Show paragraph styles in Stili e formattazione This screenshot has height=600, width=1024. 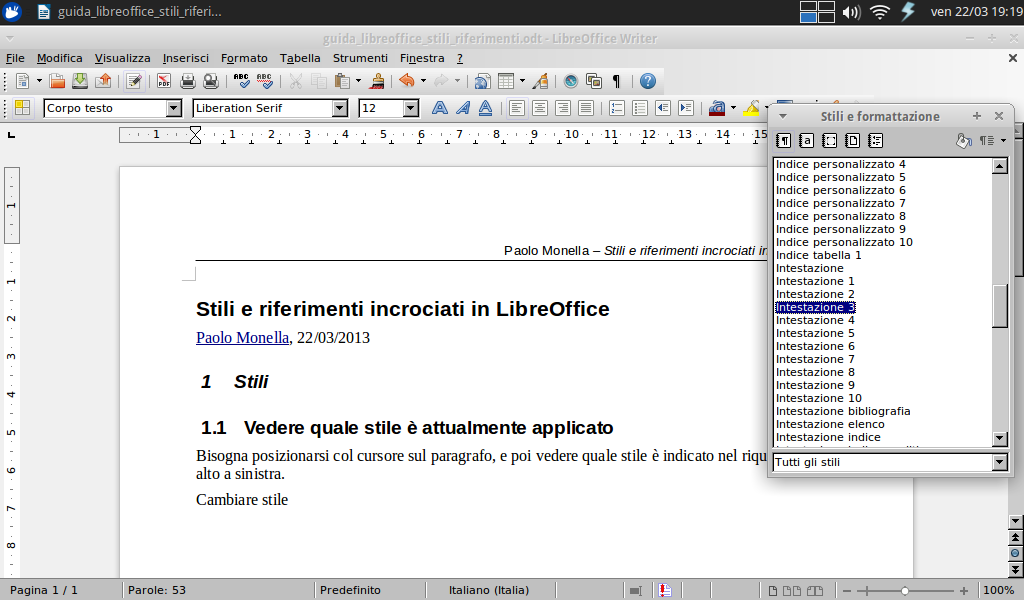click(784, 140)
